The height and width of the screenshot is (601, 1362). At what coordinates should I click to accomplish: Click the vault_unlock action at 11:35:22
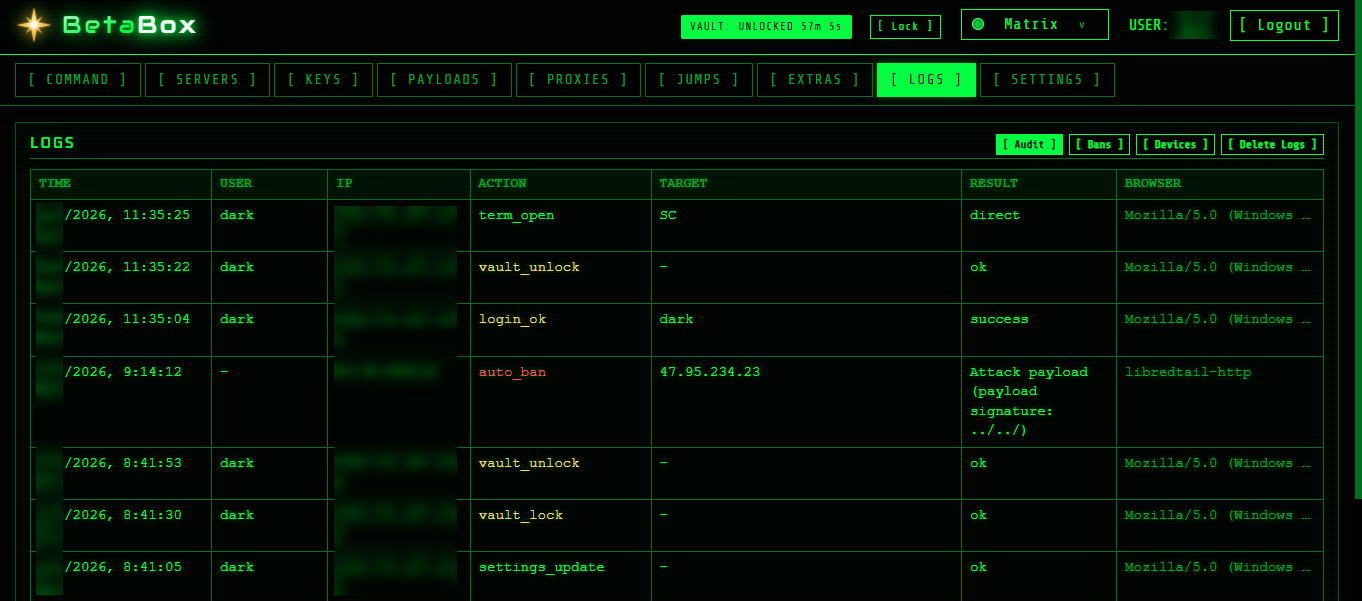(529, 267)
